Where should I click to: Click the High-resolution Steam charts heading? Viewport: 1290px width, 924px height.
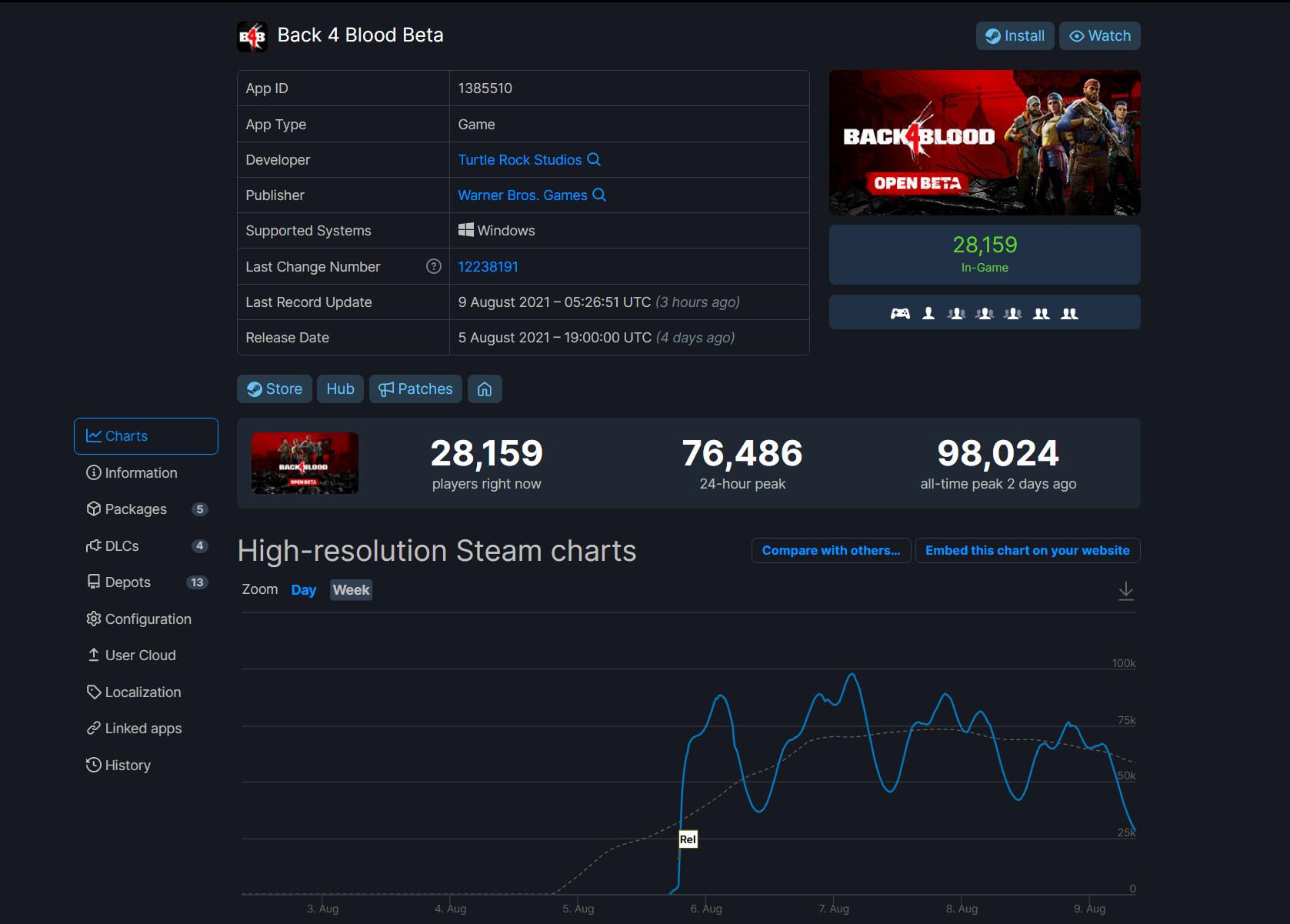click(x=437, y=551)
